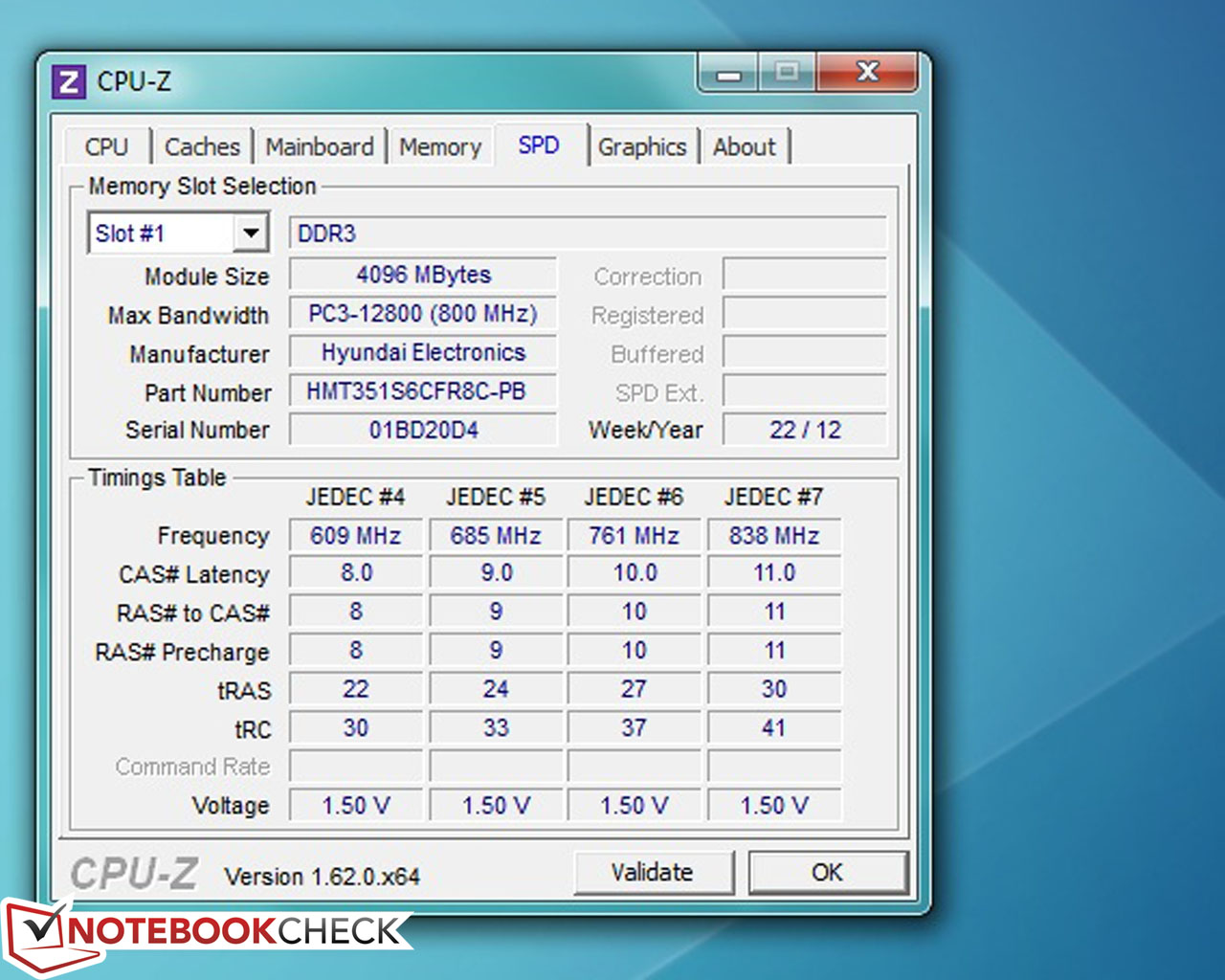Click the Part Number label

point(208,393)
